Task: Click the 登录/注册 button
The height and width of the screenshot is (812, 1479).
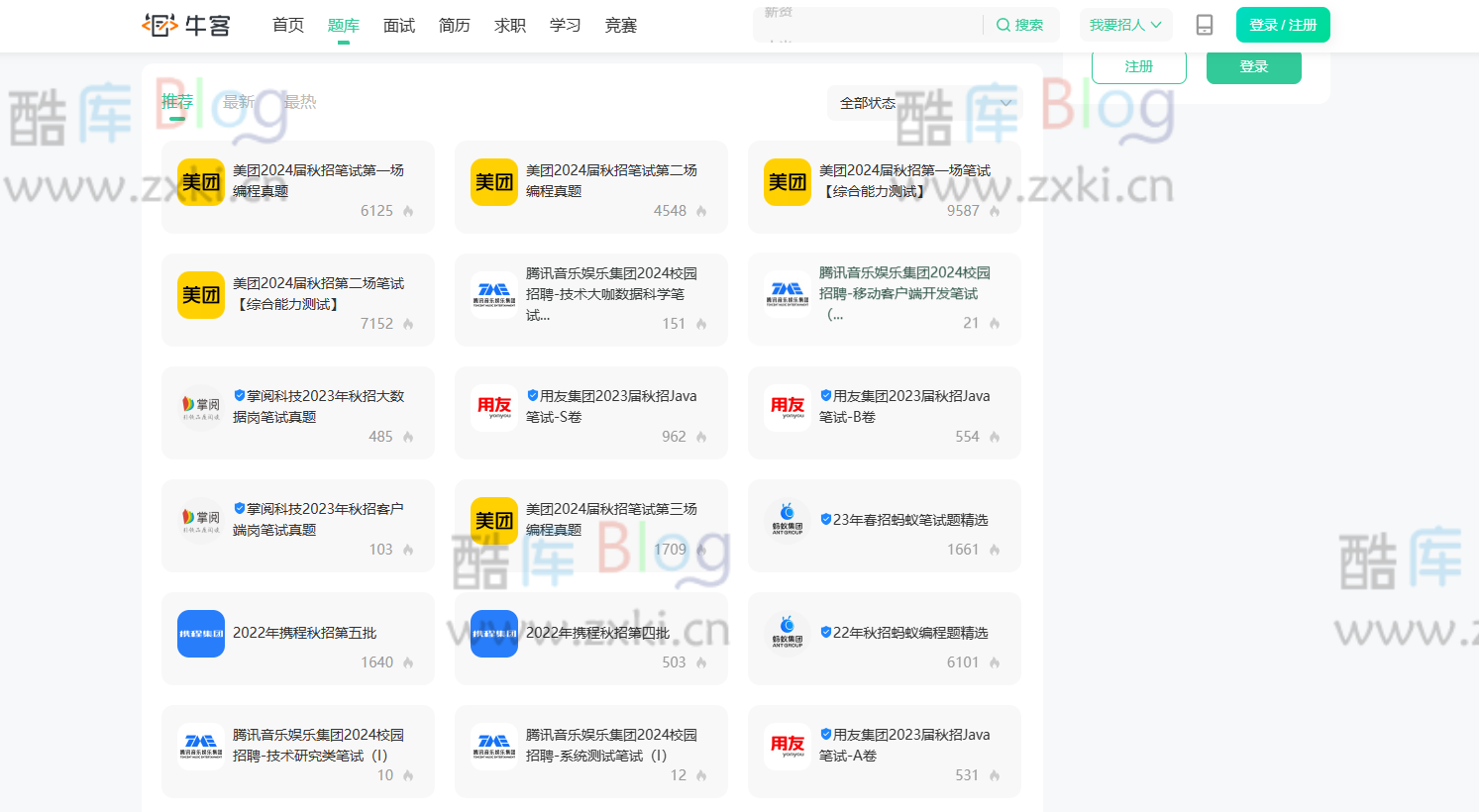Action: coord(1283,24)
